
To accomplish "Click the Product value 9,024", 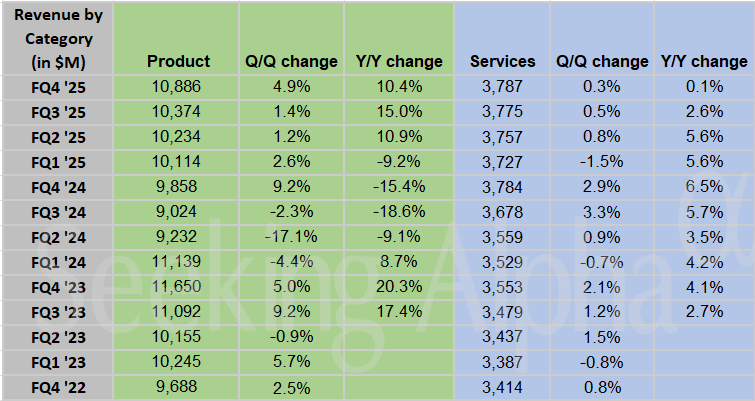I will tap(178, 212).
